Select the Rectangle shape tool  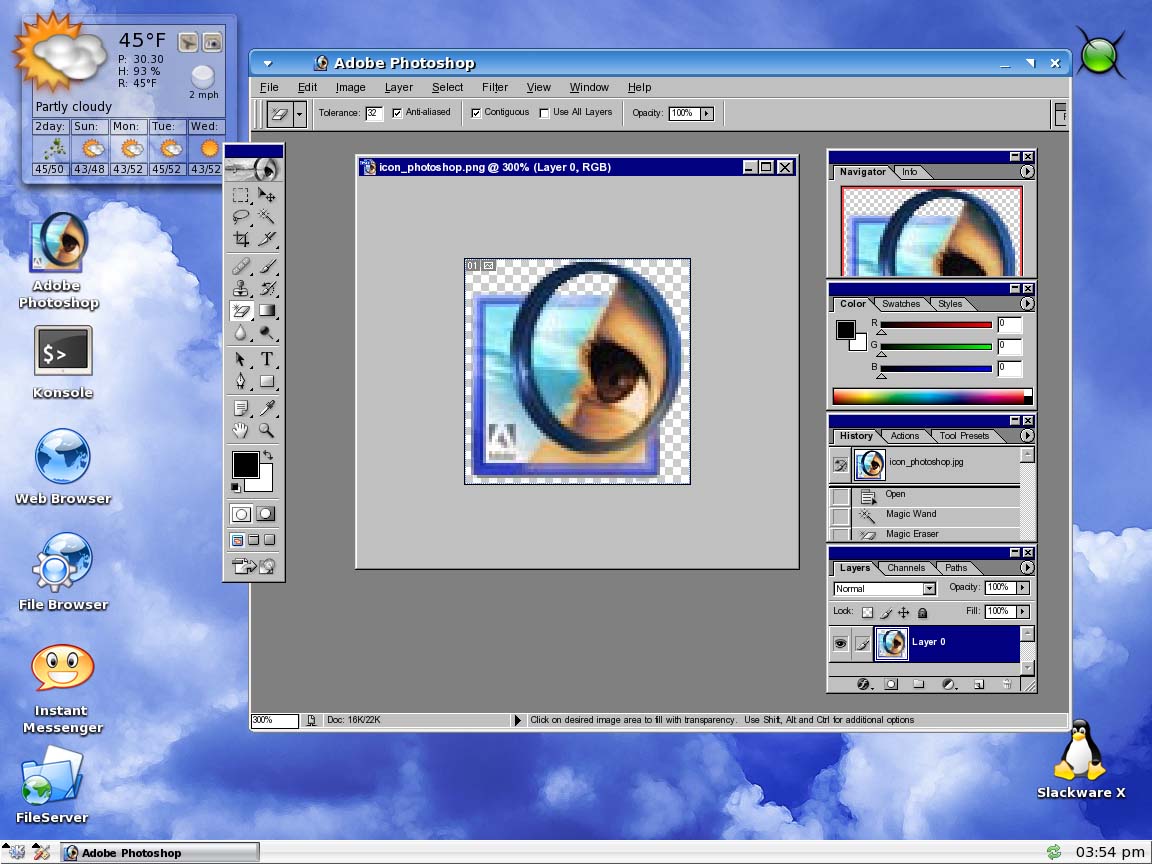tap(267, 381)
